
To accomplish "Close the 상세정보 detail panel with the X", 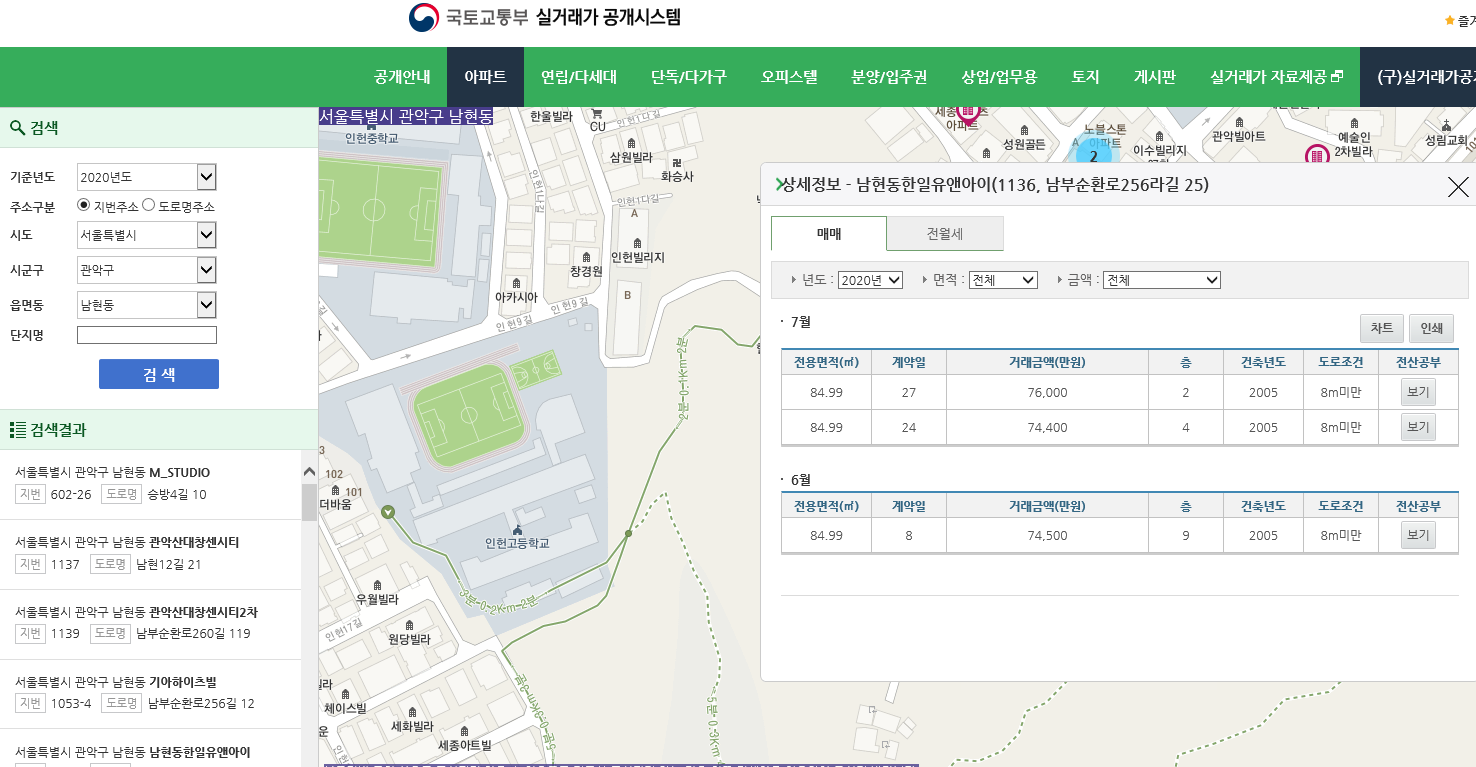I will point(1458,187).
